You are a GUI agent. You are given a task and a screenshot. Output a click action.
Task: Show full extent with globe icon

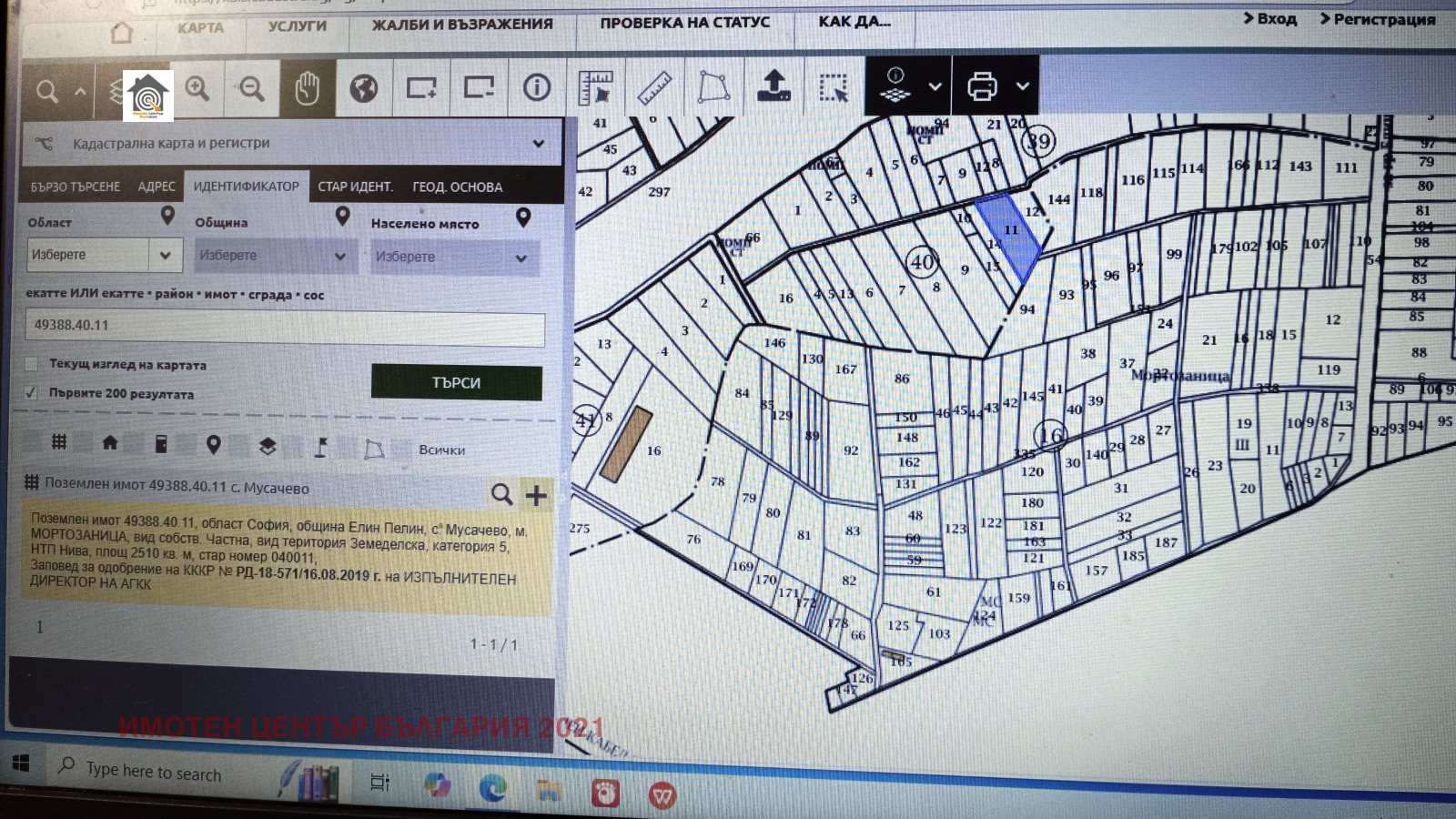(364, 88)
